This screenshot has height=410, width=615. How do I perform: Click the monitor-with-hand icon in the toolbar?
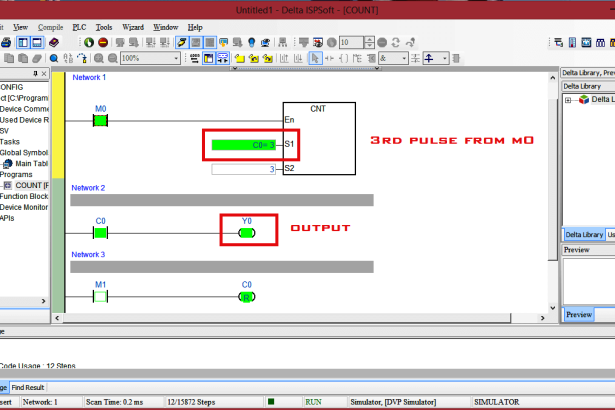(224, 42)
